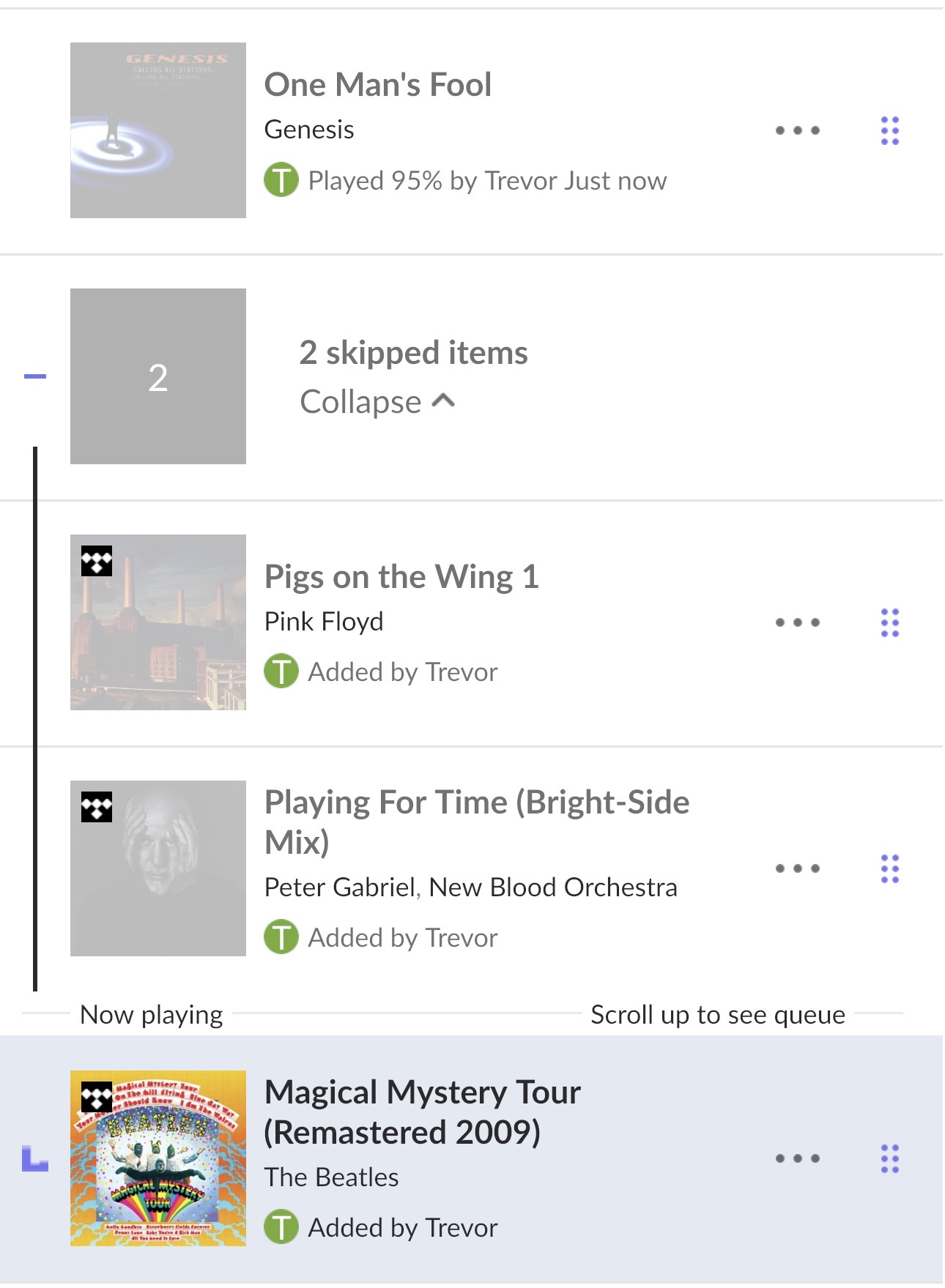945x1288 pixels.
Task: Open options menu for Magical Mystery Tour
Action: [x=797, y=1159]
